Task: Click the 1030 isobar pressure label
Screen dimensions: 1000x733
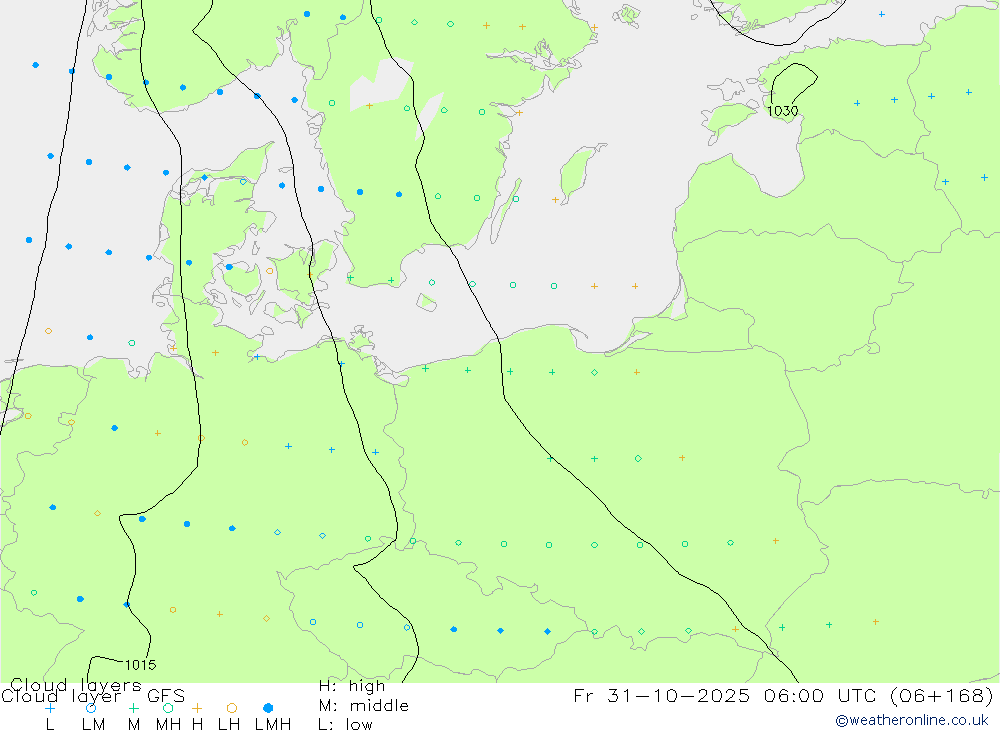Action: coord(783,111)
